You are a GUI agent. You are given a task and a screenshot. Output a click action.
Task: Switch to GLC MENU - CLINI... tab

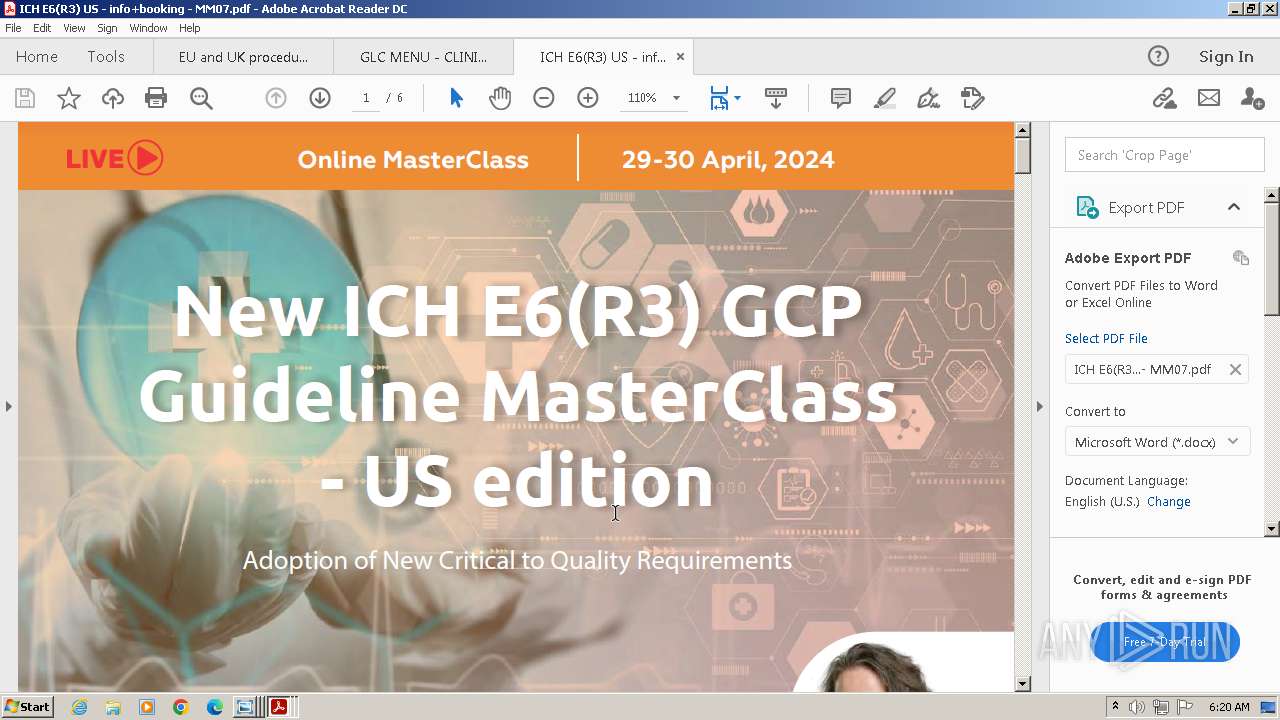[x=423, y=57]
